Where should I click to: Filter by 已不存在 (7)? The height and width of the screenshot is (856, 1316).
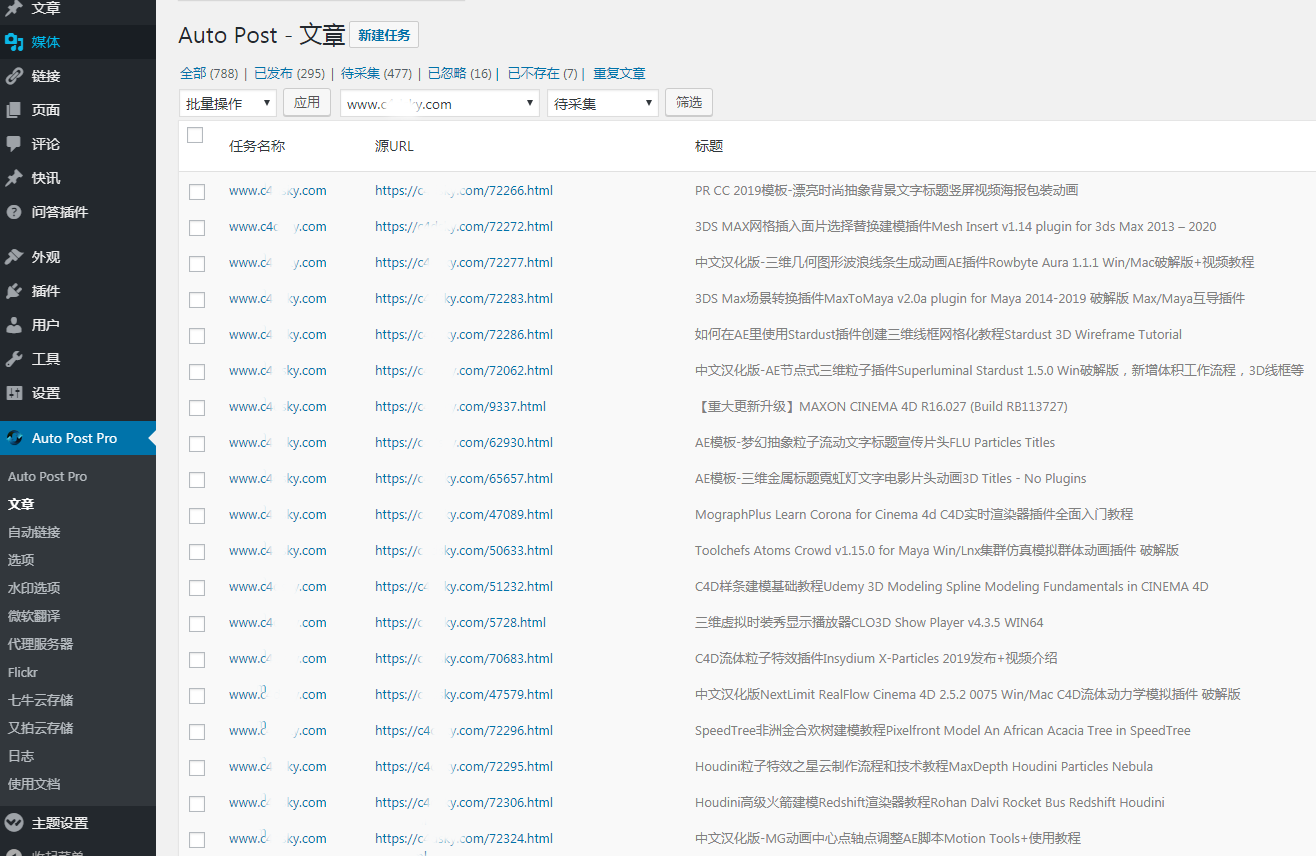543,73
